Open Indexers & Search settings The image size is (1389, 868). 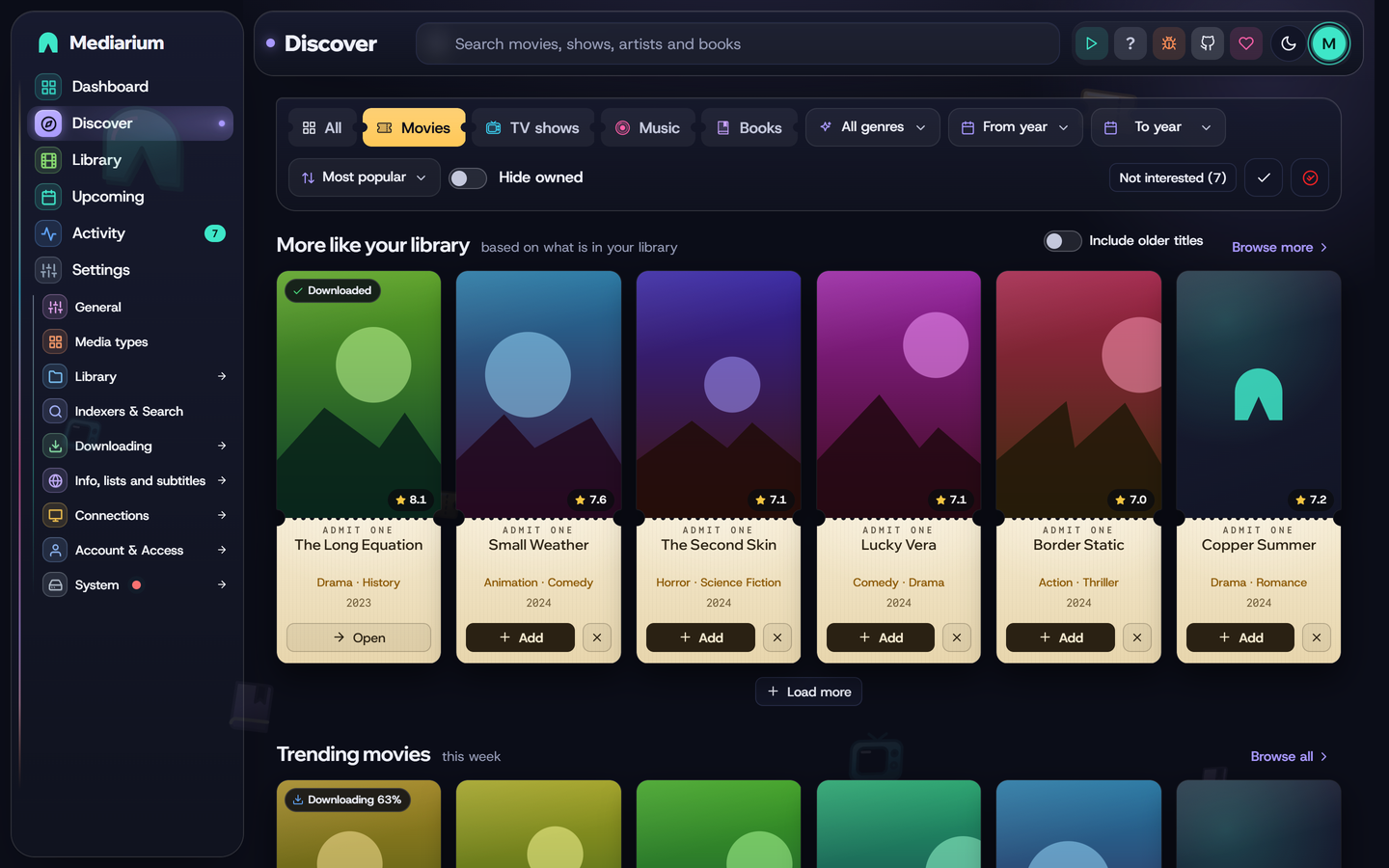pos(135,412)
